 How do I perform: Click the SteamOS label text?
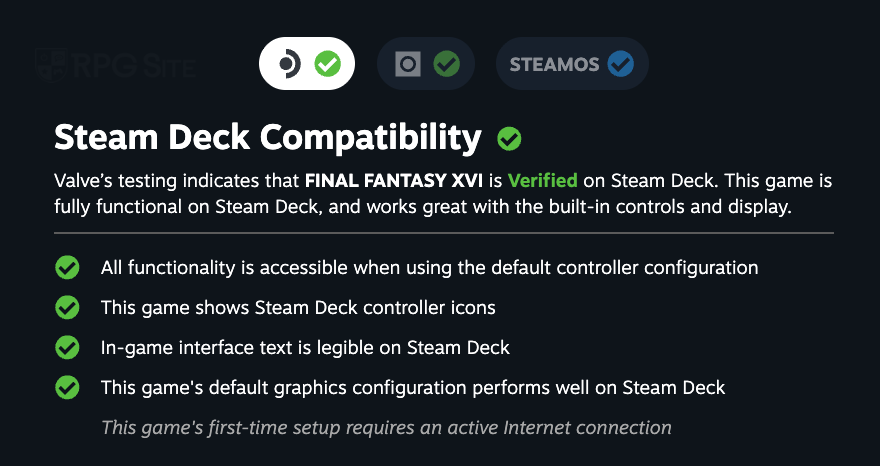click(x=554, y=65)
